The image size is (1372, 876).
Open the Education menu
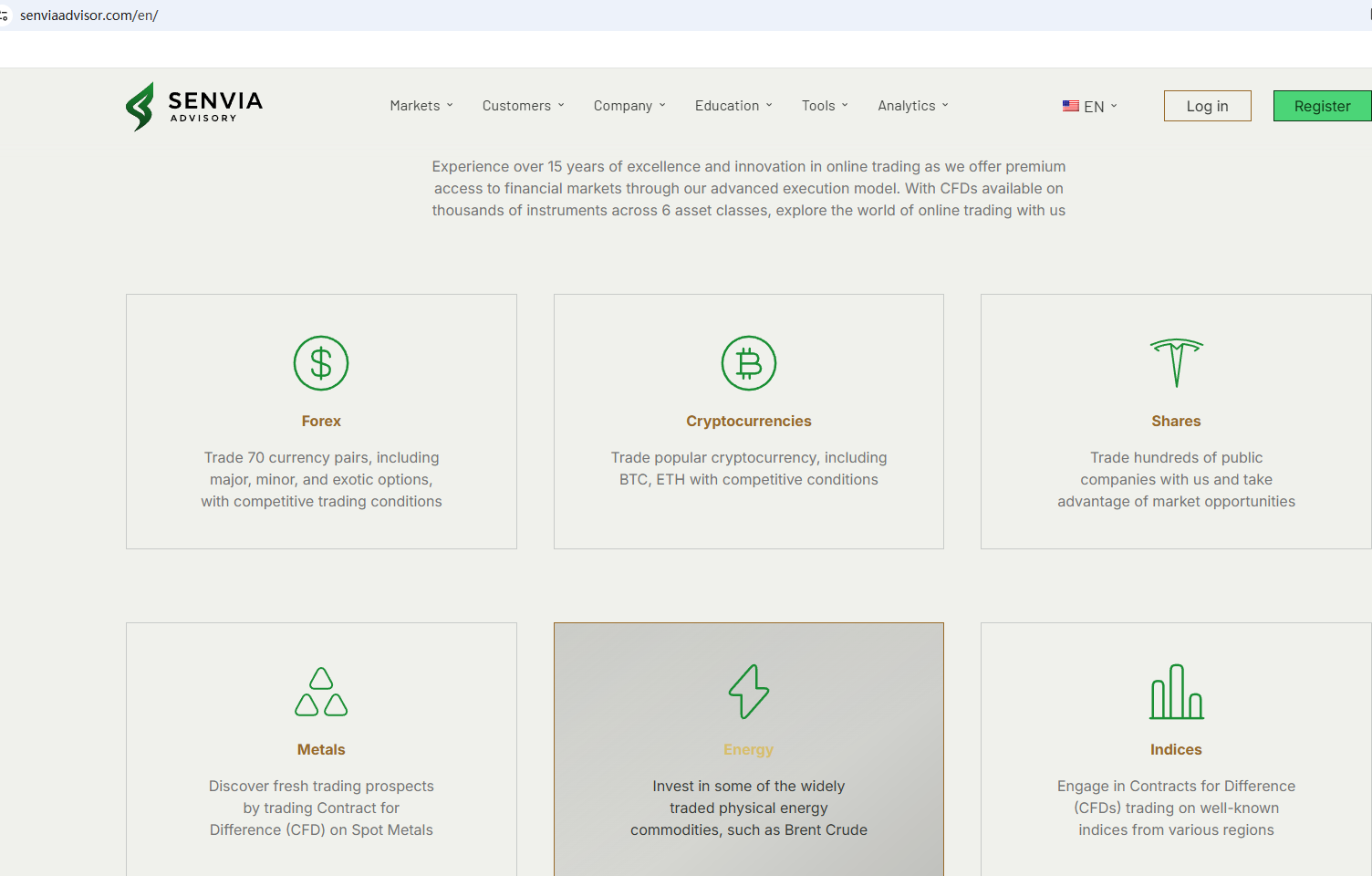point(733,106)
